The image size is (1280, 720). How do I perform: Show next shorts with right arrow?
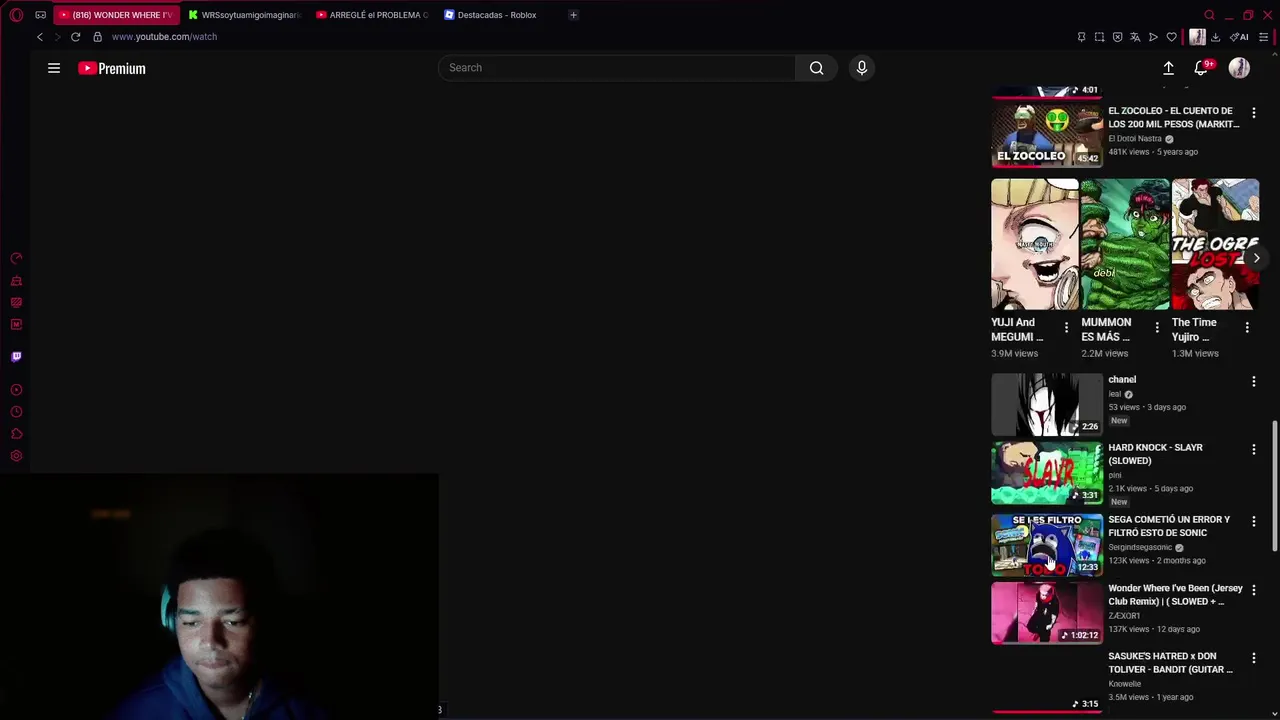[1256, 258]
